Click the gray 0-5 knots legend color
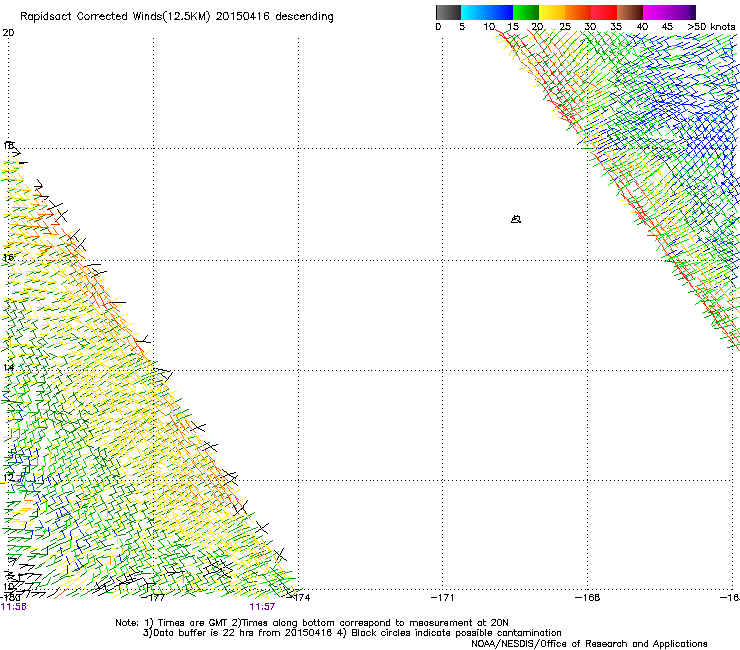This screenshot has width=740, height=650. [448, 12]
